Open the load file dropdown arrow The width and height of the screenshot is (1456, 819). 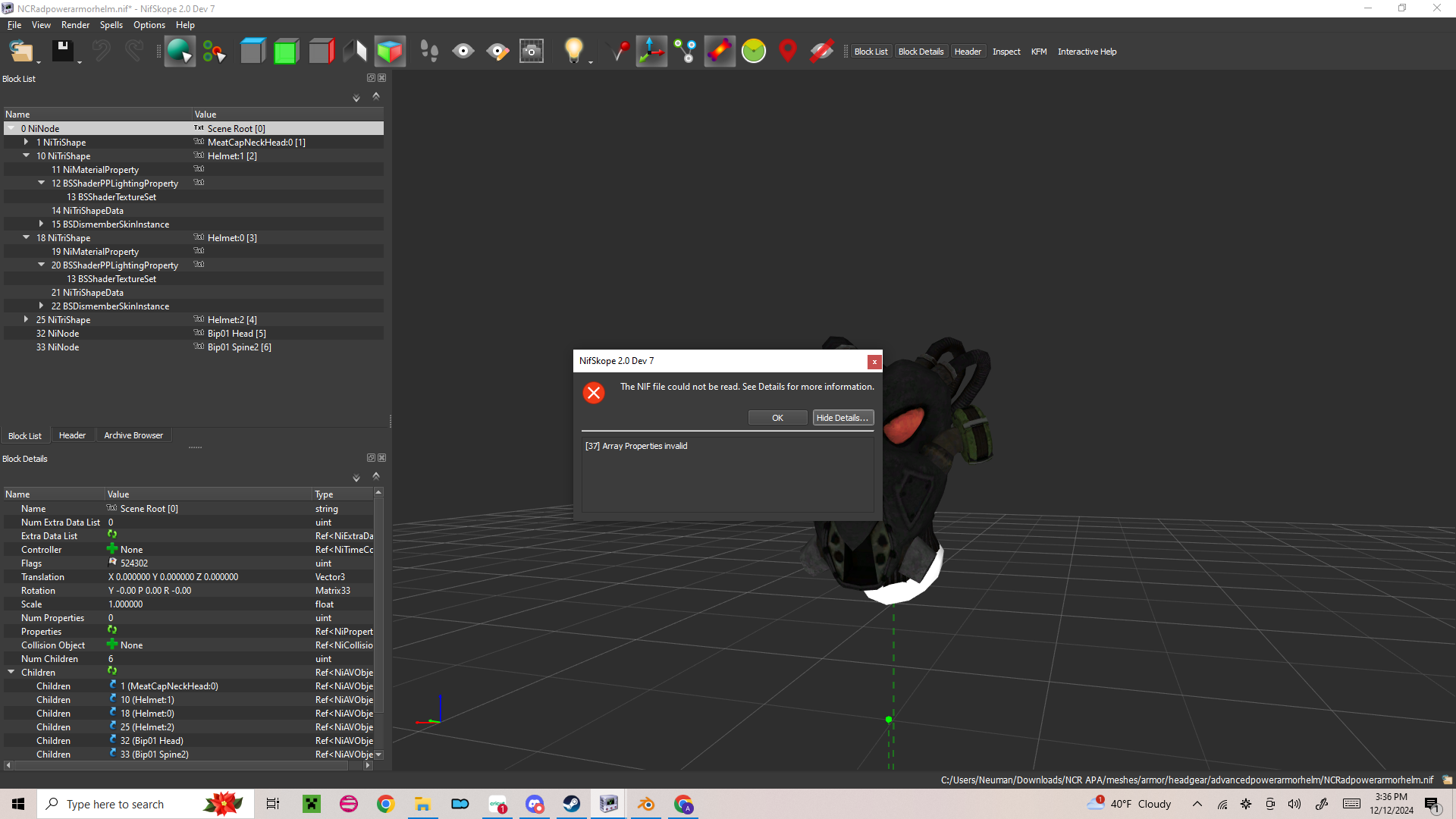coord(39,61)
